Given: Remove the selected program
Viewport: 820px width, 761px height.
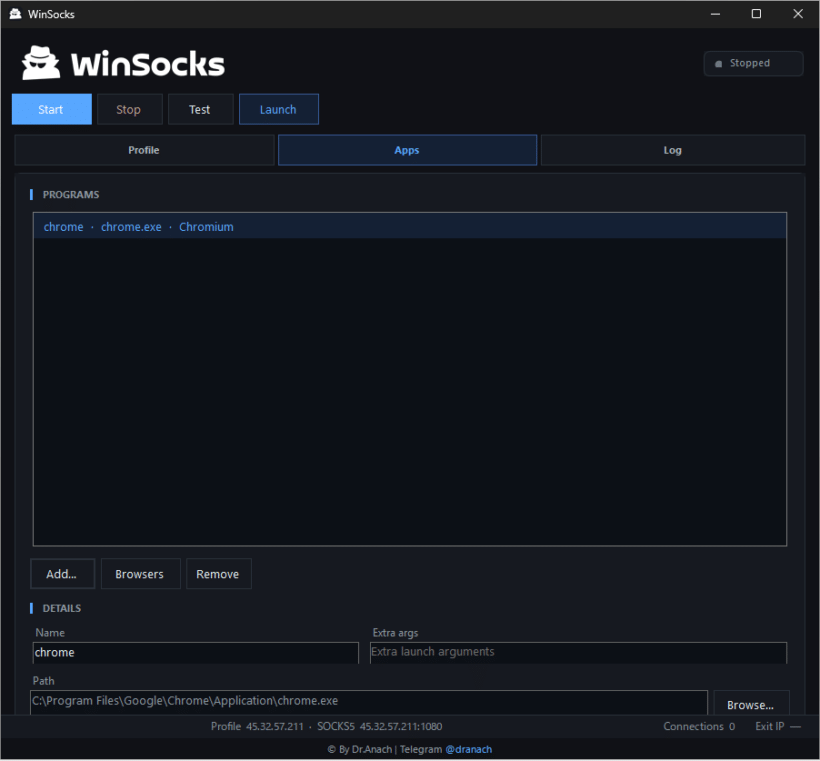Looking at the screenshot, I should [x=219, y=574].
